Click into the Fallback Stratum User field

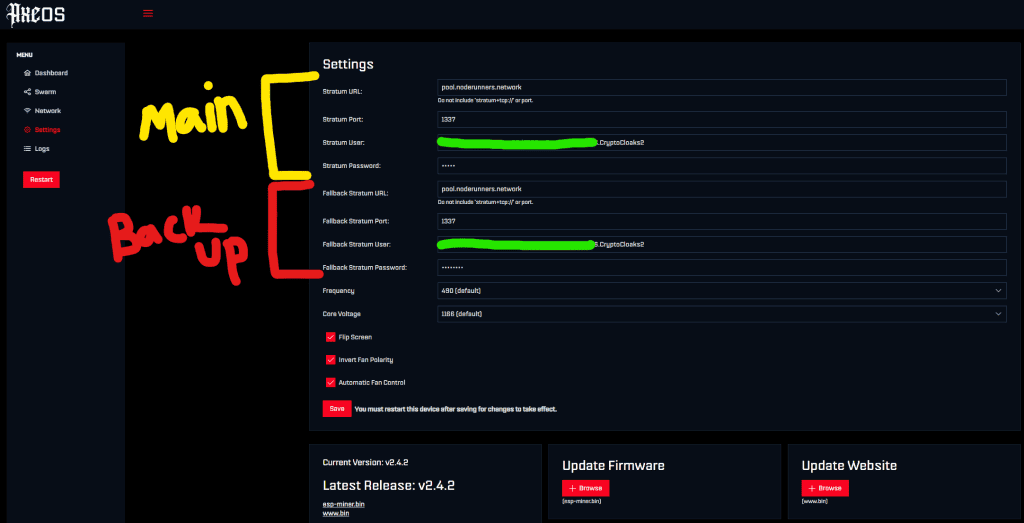[722, 244]
